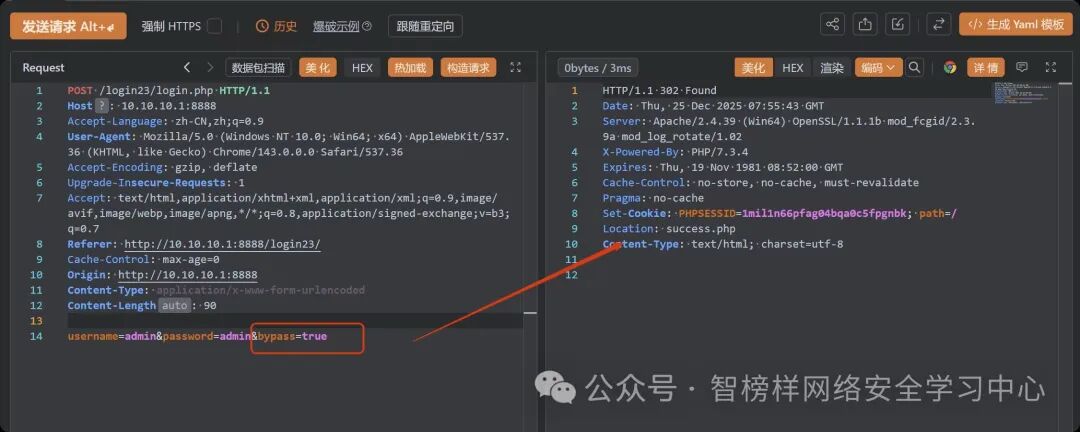Viewport: 1080px width, 432px height.
Task: Click the help icon beside 爆破示例
Action: tap(367, 26)
